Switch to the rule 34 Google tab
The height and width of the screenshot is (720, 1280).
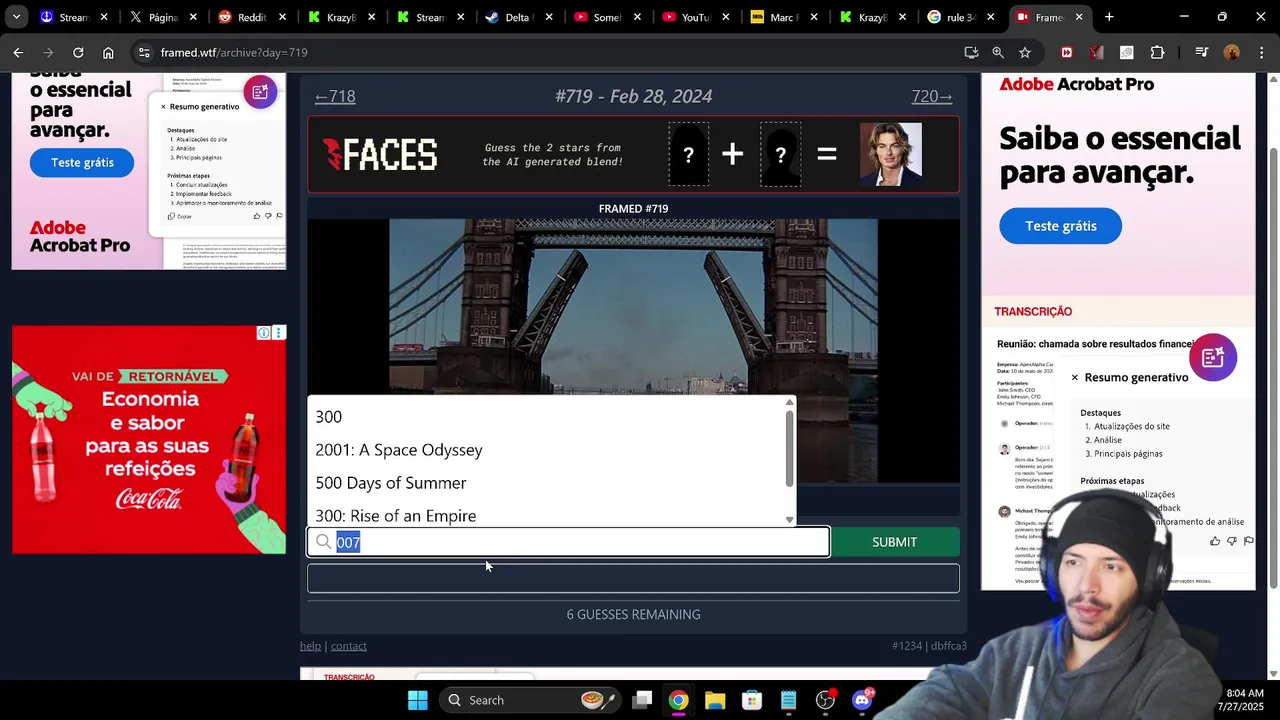point(961,17)
